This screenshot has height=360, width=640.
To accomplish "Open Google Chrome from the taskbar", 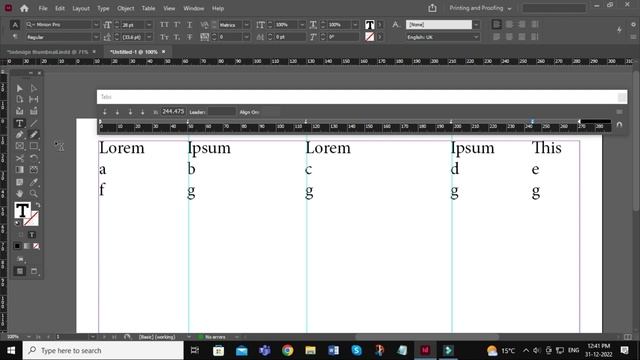I will tap(287, 350).
